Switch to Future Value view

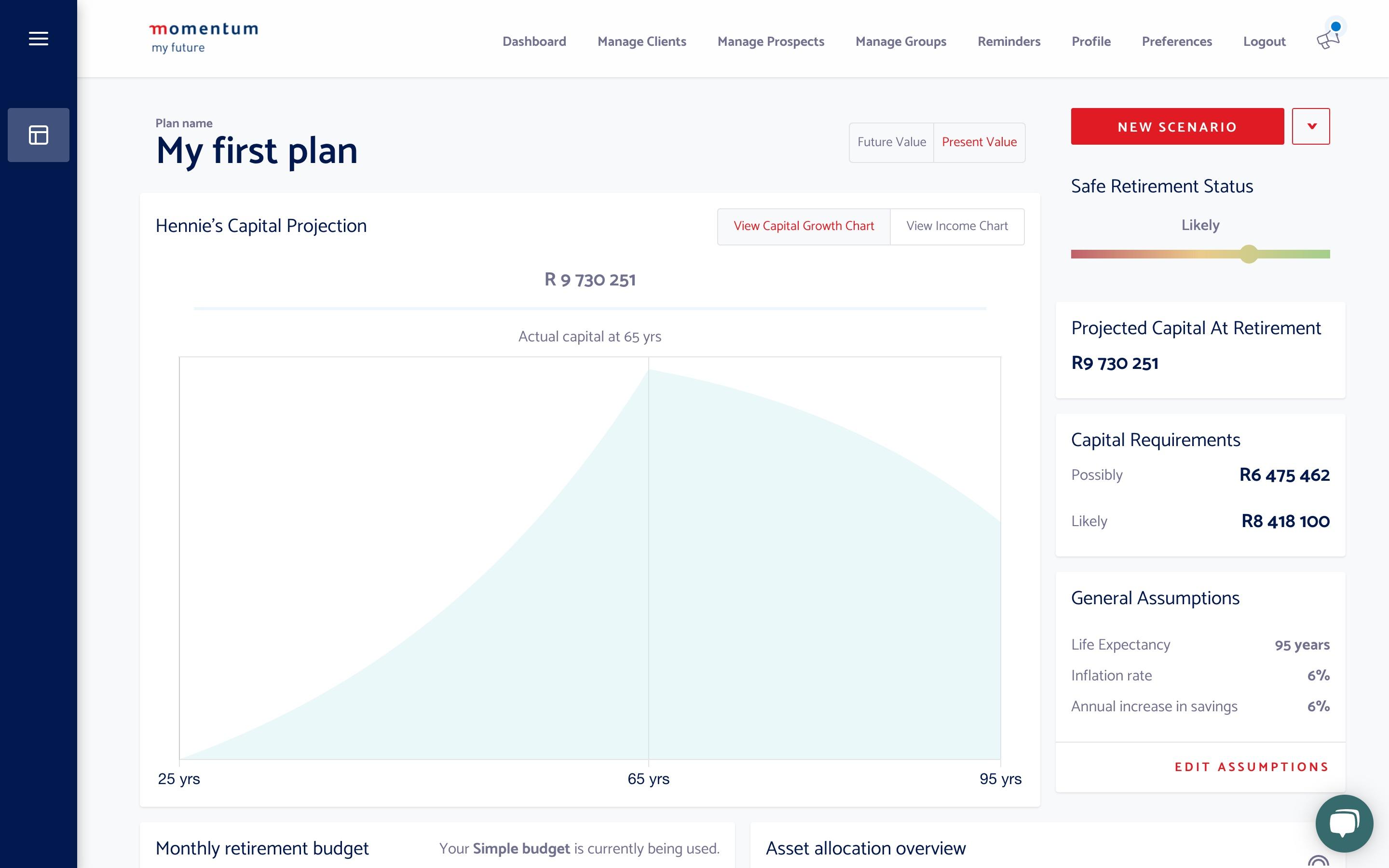point(891,142)
